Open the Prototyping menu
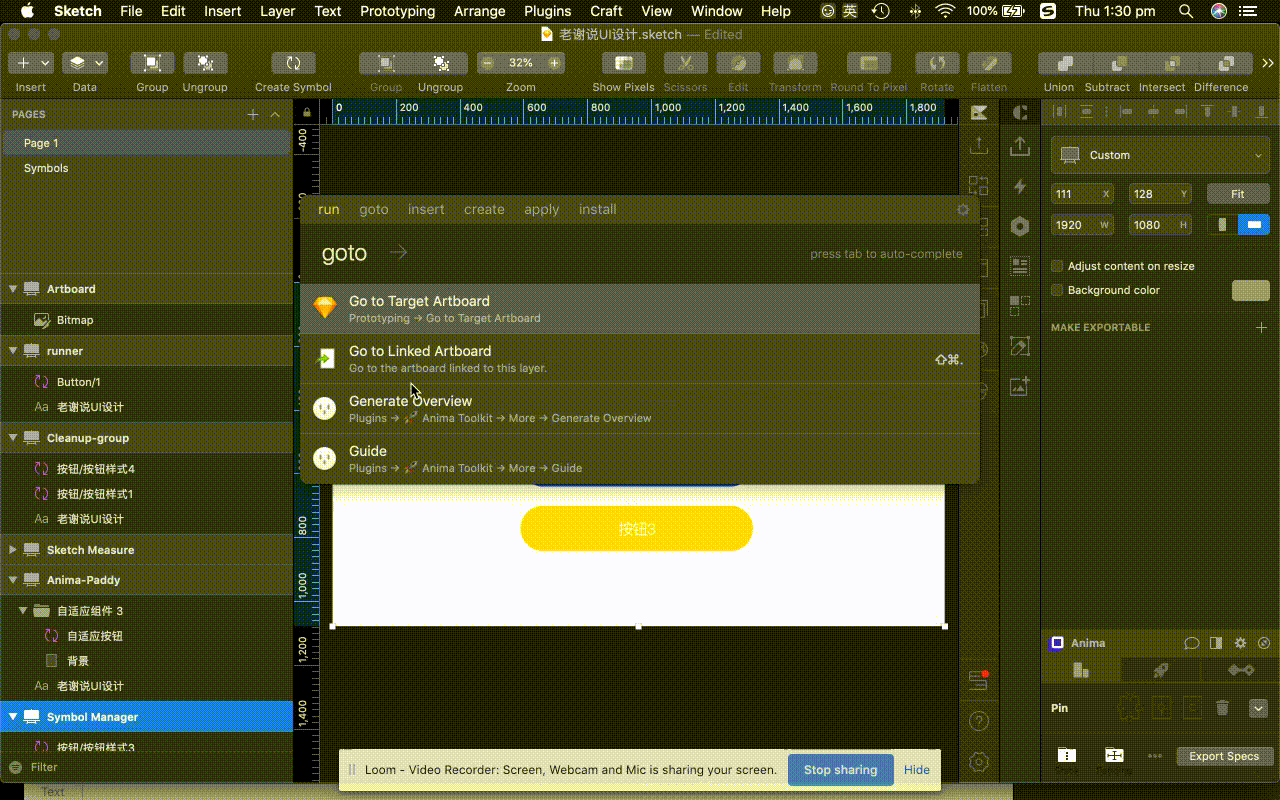The width and height of the screenshot is (1280, 800). [398, 11]
